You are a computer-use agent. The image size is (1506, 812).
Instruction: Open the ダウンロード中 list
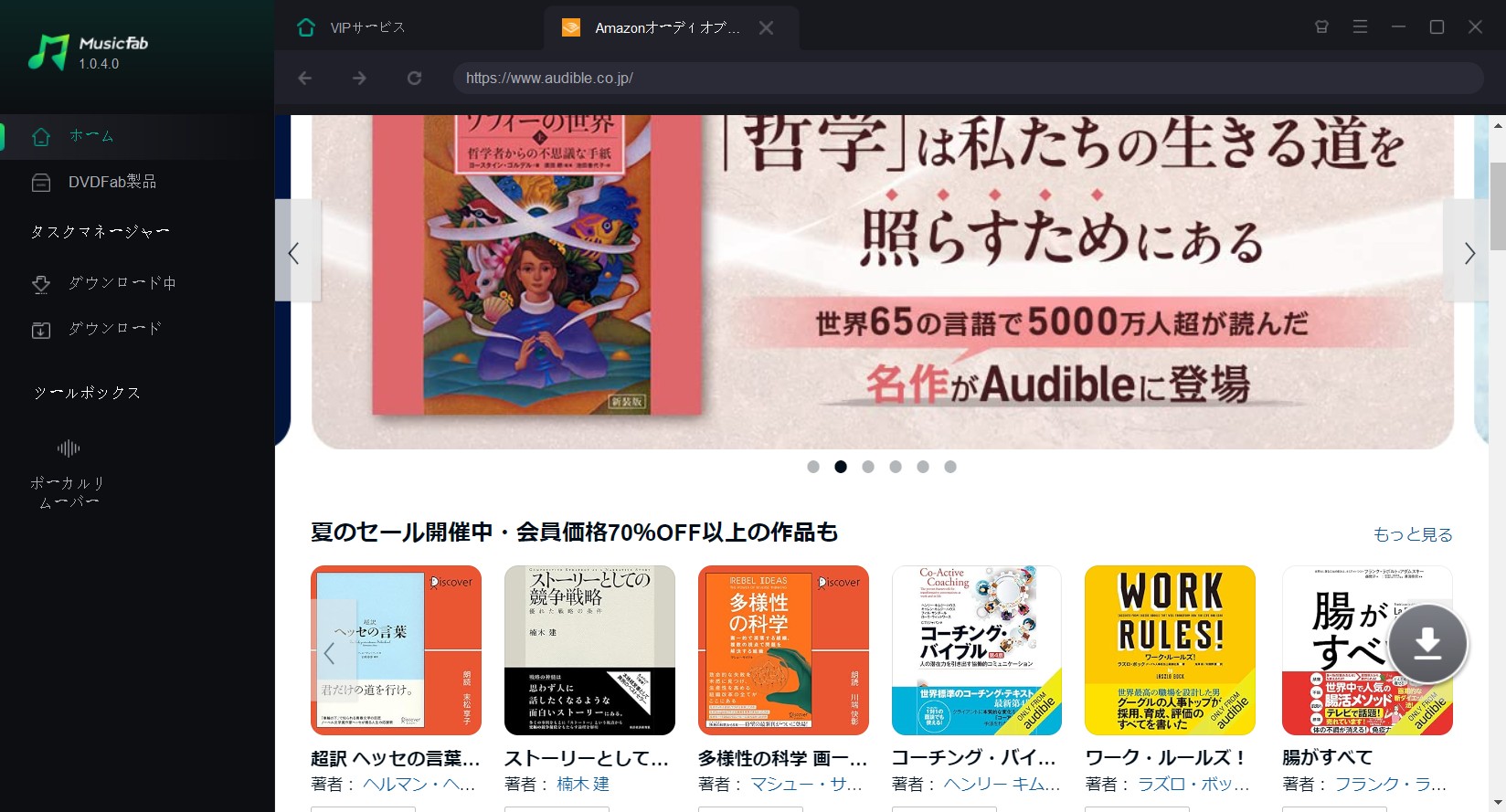click(137, 283)
